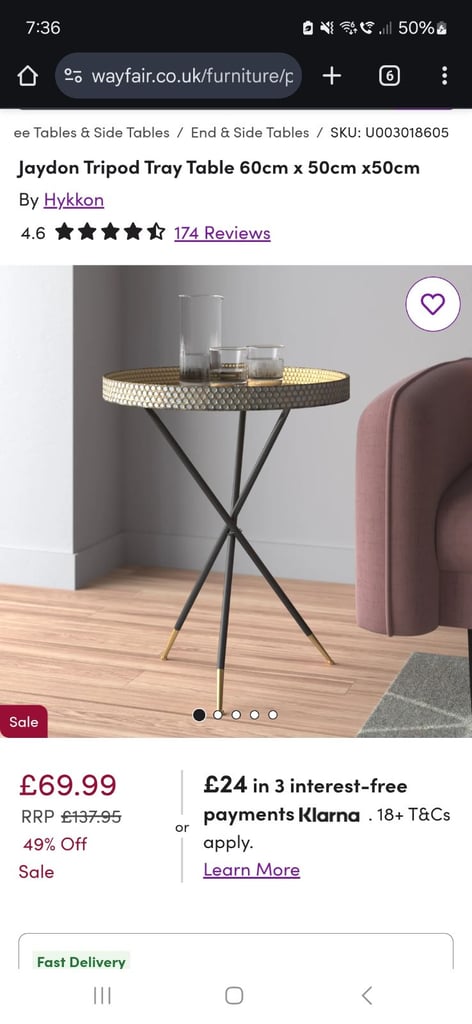Select the fifth image carousel dot
This screenshot has width=472, height=1024.
[x=273, y=714]
